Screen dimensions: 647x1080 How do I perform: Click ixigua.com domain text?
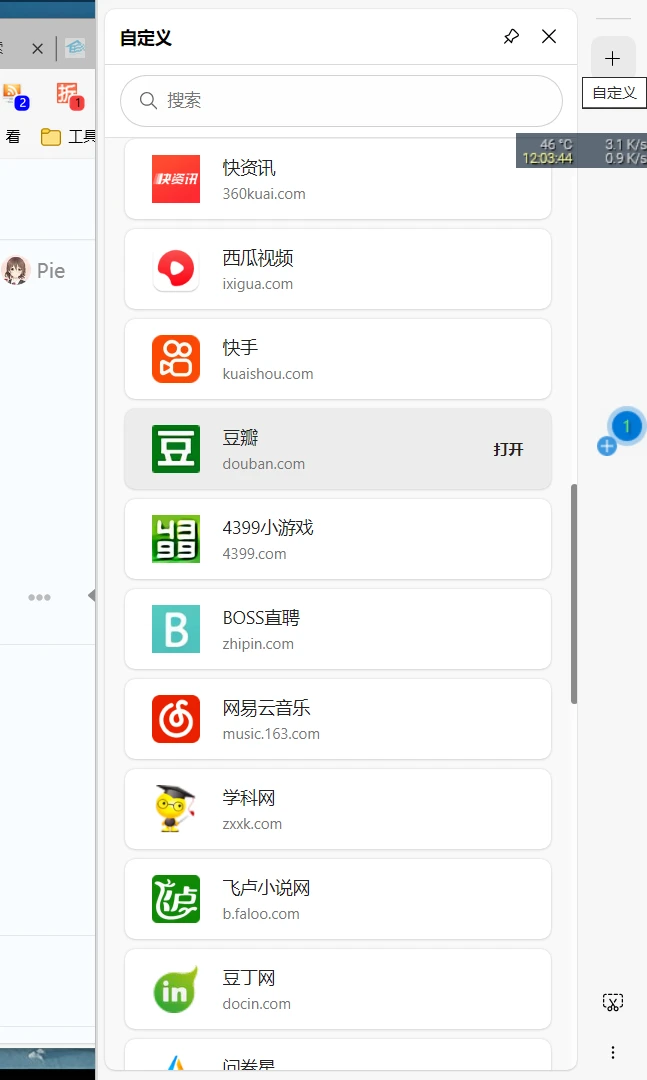[x=258, y=284]
